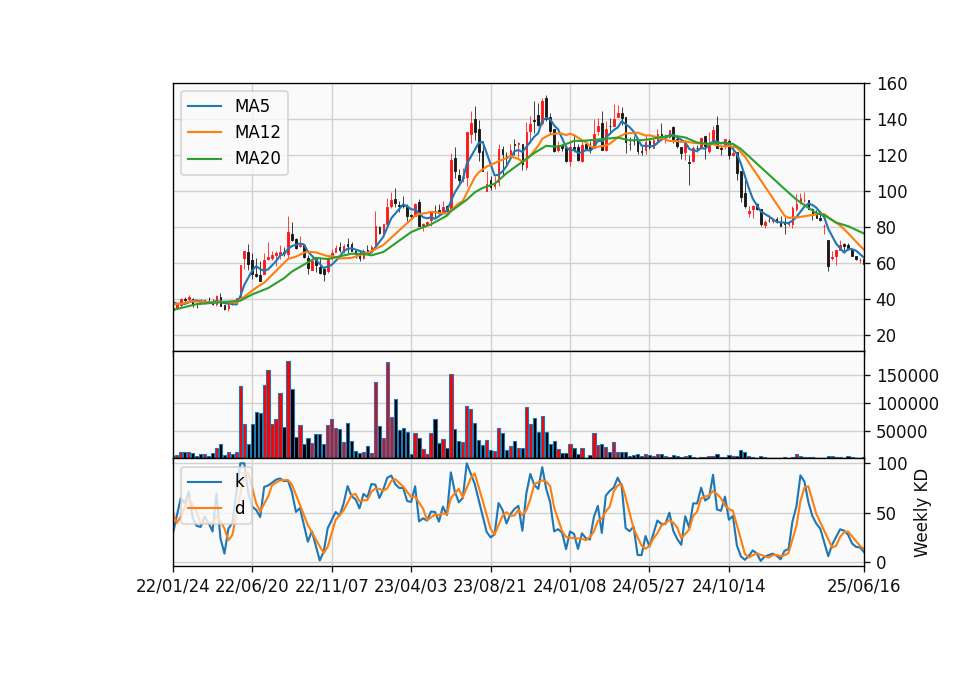The width and height of the screenshot is (960, 690).
Task: Click the 22/01/24 date tick label
Action: click(173, 586)
